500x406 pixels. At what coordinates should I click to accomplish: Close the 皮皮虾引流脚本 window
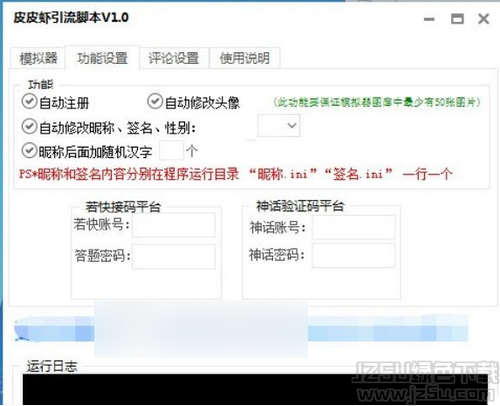coord(483,19)
